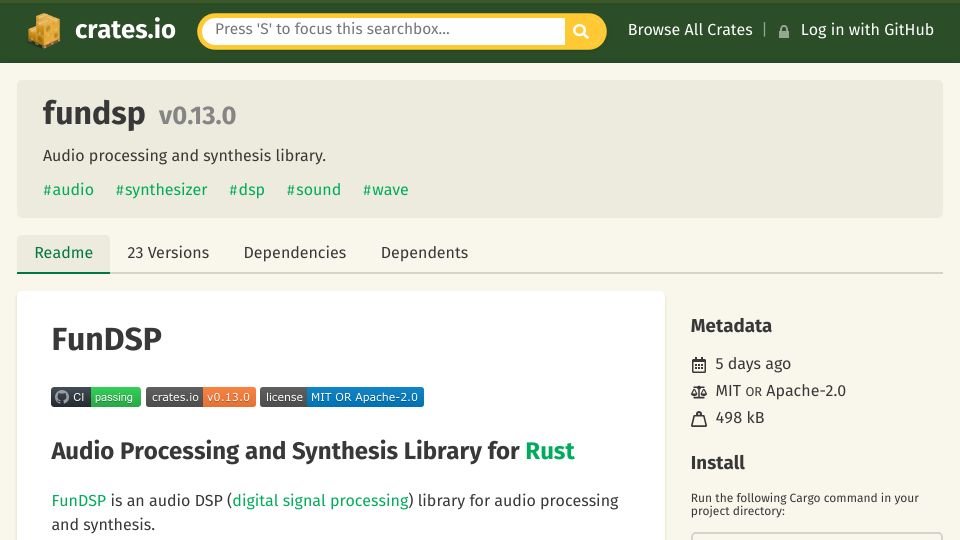Screen dimensions: 960x540
Task: Switch to the 23 Versions tab
Action: [x=168, y=253]
